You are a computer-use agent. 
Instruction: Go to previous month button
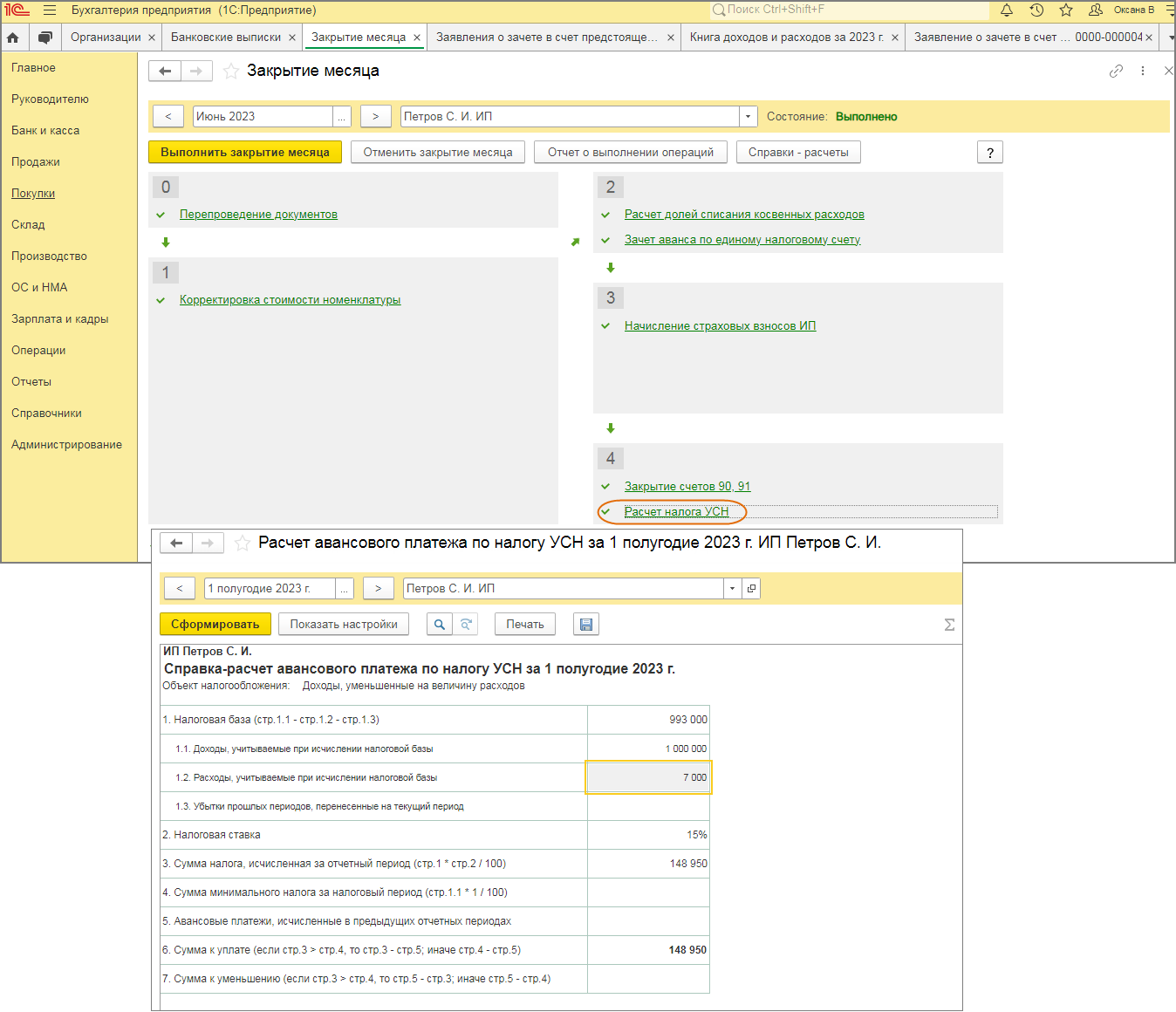[168, 116]
